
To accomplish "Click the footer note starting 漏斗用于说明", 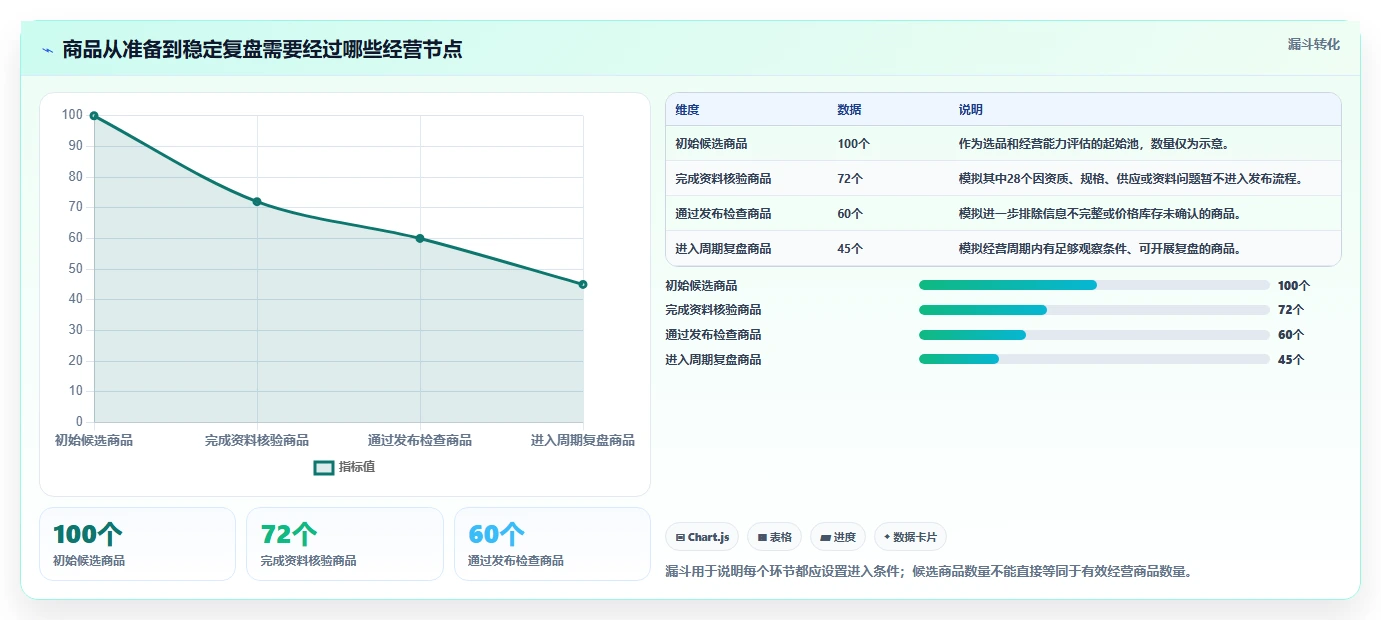I will [x=929, y=572].
